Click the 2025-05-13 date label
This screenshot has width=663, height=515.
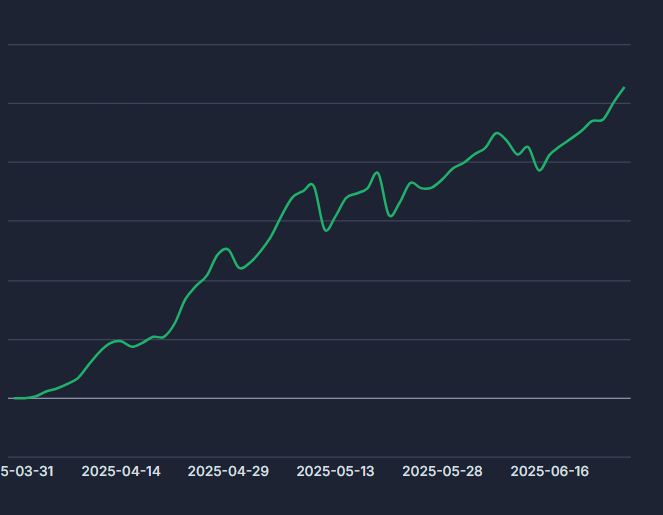(336, 471)
